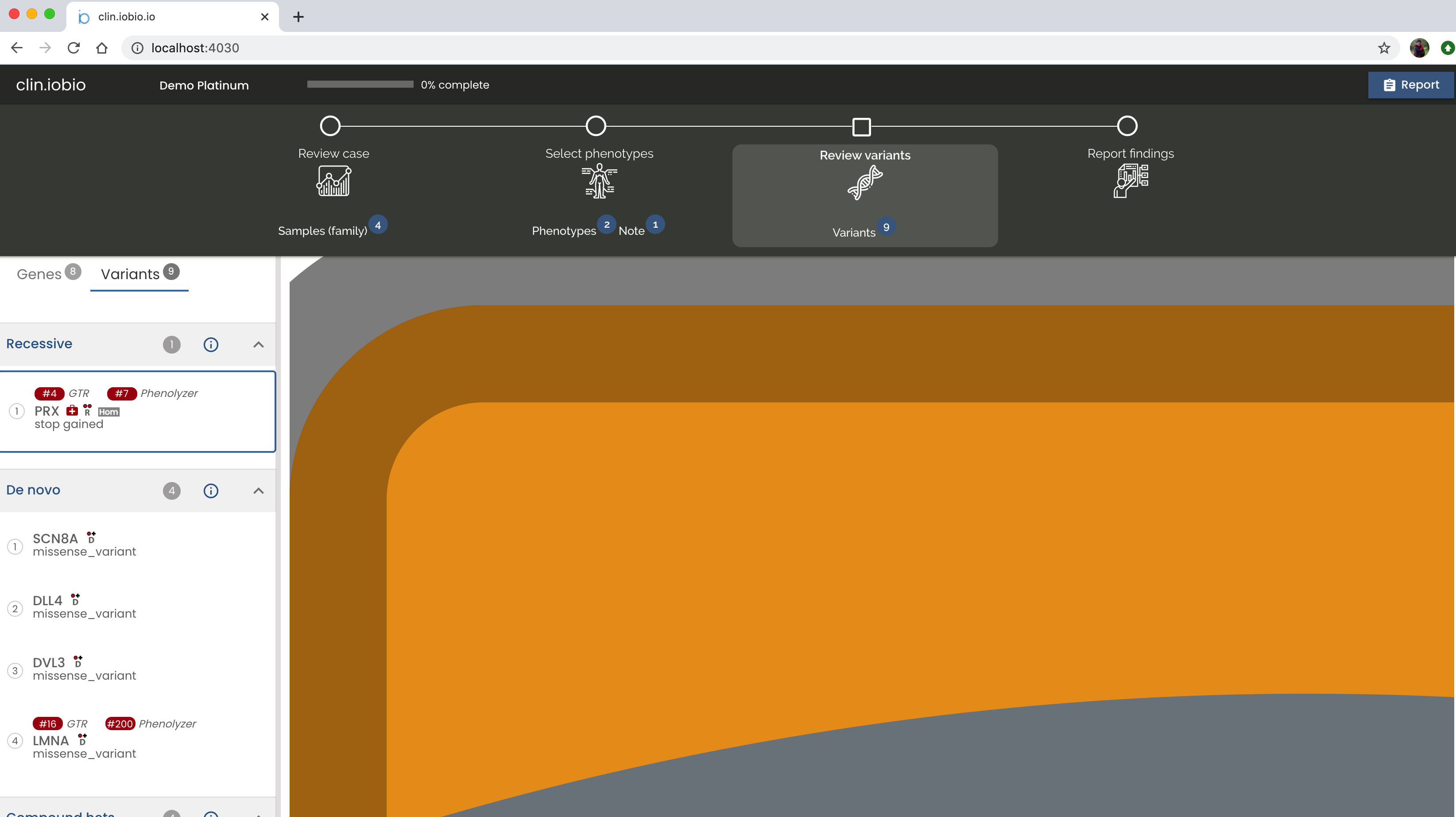Image resolution: width=1456 pixels, height=817 pixels.
Task: Select the Review variants square step marker
Action: pos(861,127)
